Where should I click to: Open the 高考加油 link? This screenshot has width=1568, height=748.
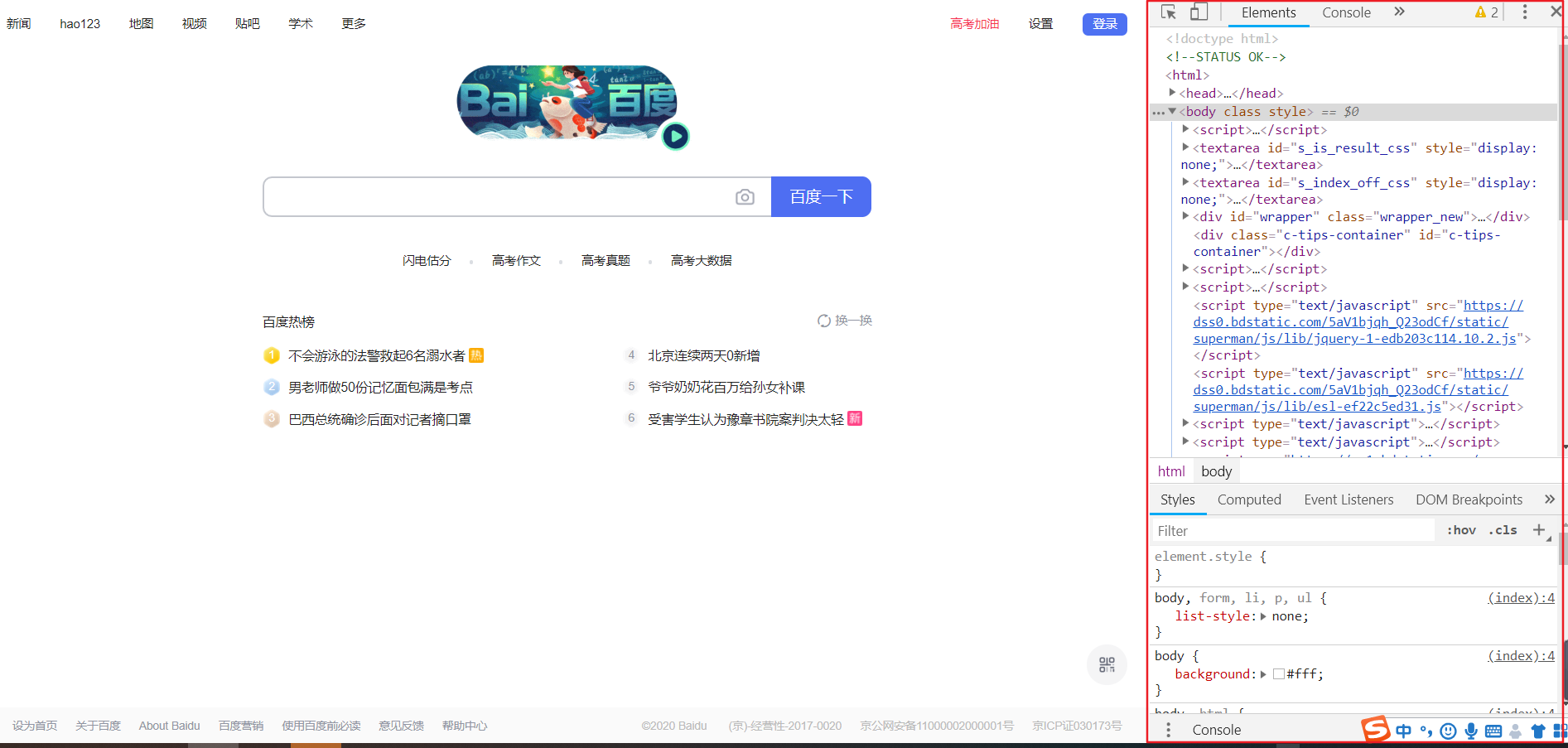tap(974, 24)
